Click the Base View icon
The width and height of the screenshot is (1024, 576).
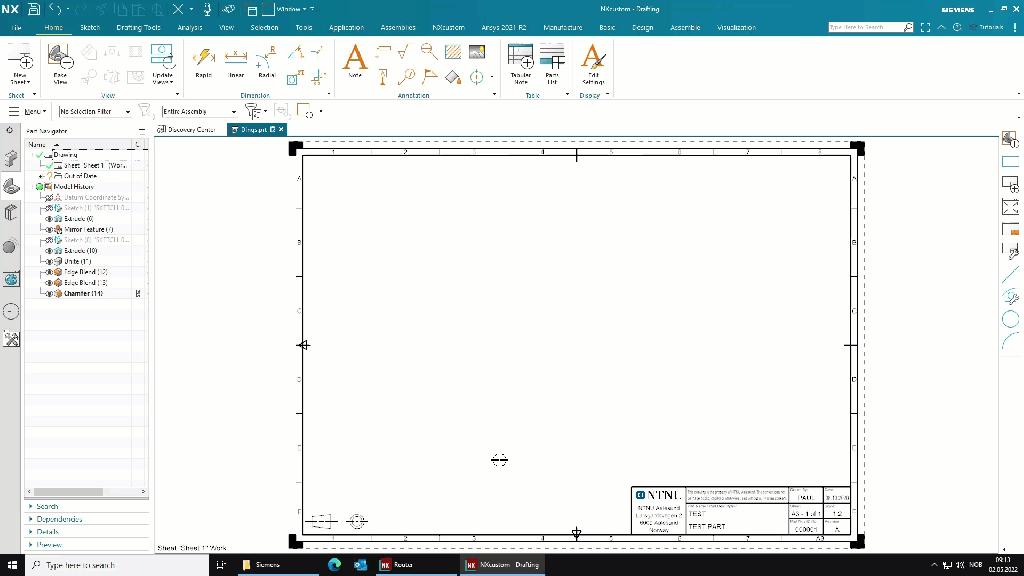60,61
